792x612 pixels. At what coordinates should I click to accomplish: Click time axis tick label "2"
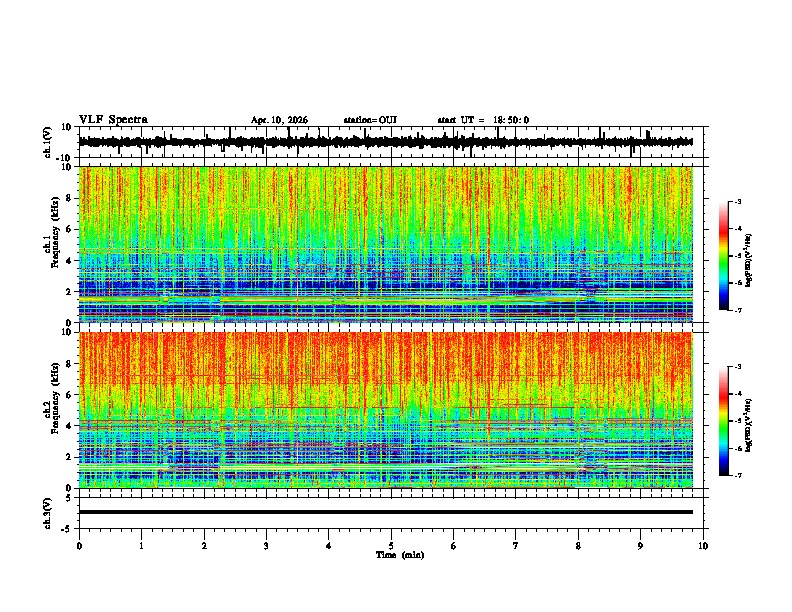(x=204, y=546)
